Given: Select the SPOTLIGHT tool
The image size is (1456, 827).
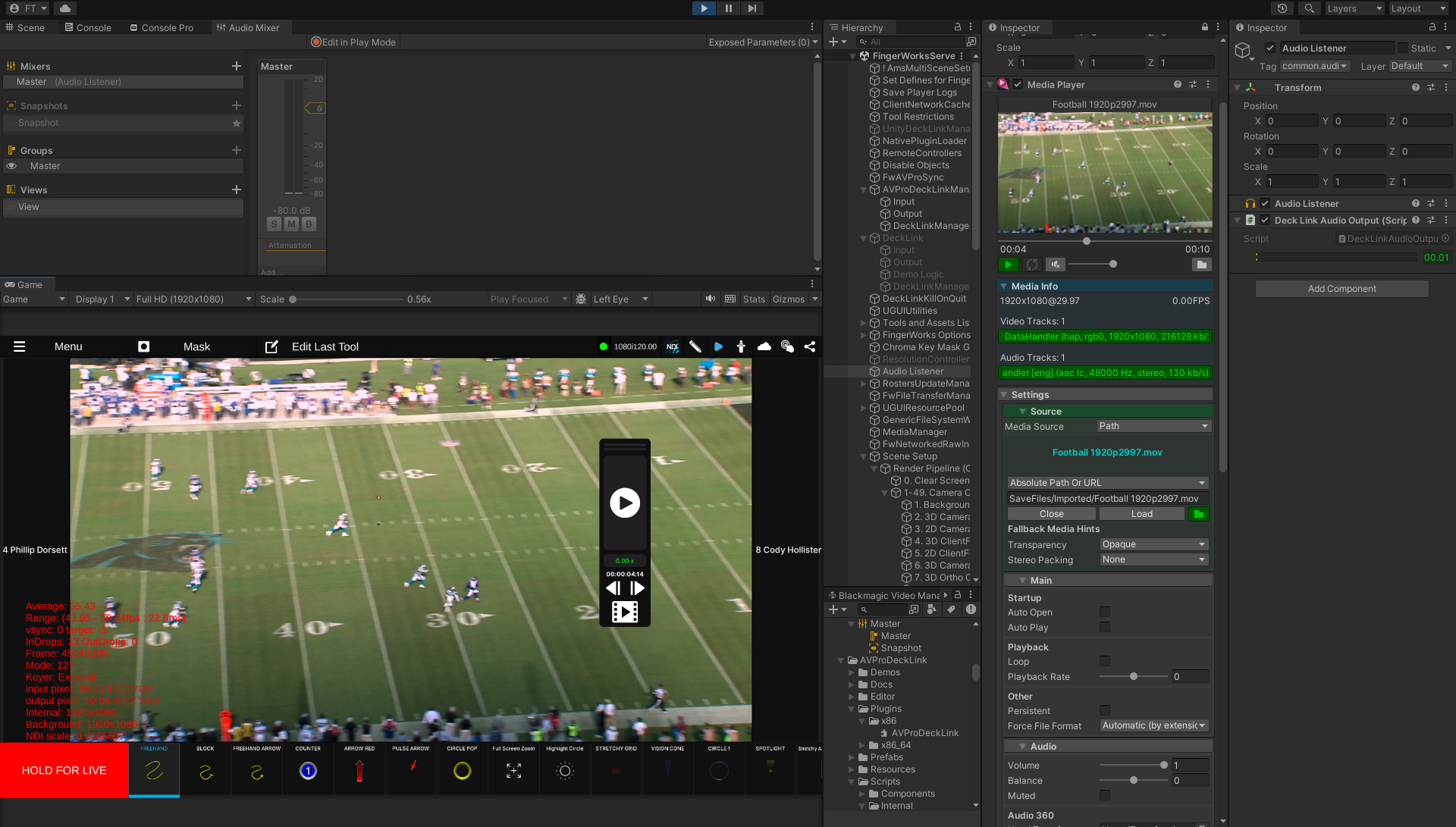Looking at the screenshot, I should click(x=770, y=771).
